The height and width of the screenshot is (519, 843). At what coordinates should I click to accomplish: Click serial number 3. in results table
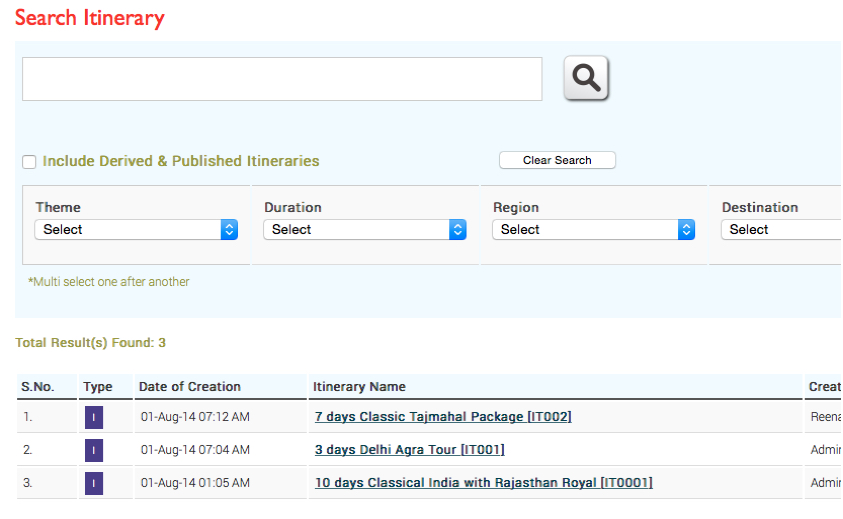[x=27, y=483]
